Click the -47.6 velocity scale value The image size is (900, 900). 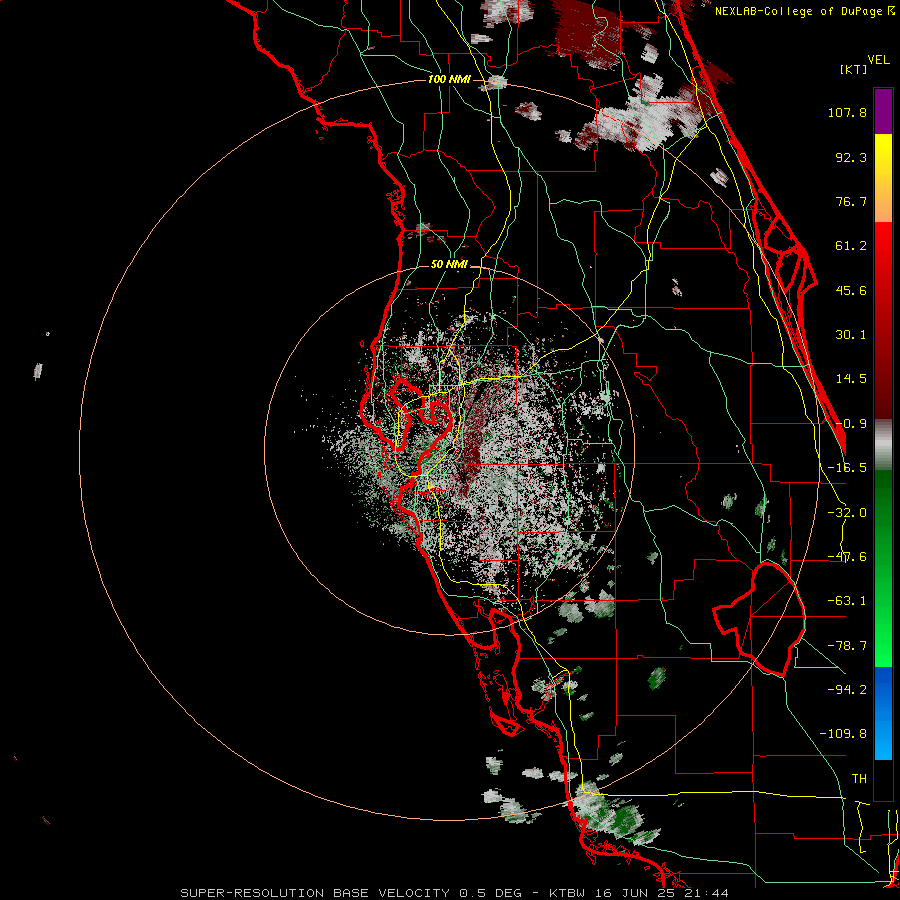coord(847,557)
